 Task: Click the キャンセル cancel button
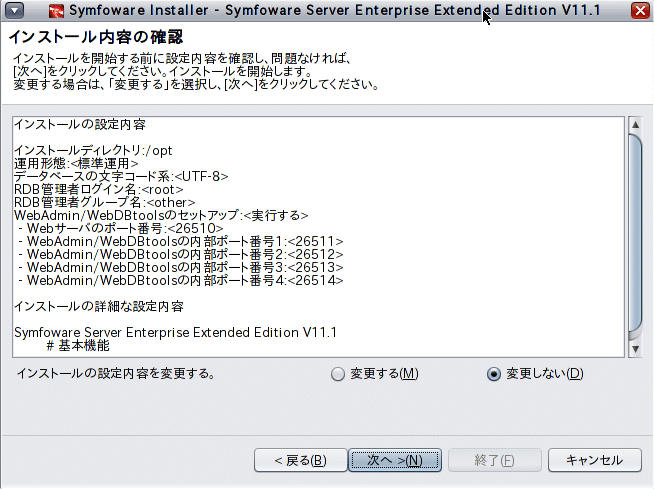pyautogui.click(x=594, y=460)
